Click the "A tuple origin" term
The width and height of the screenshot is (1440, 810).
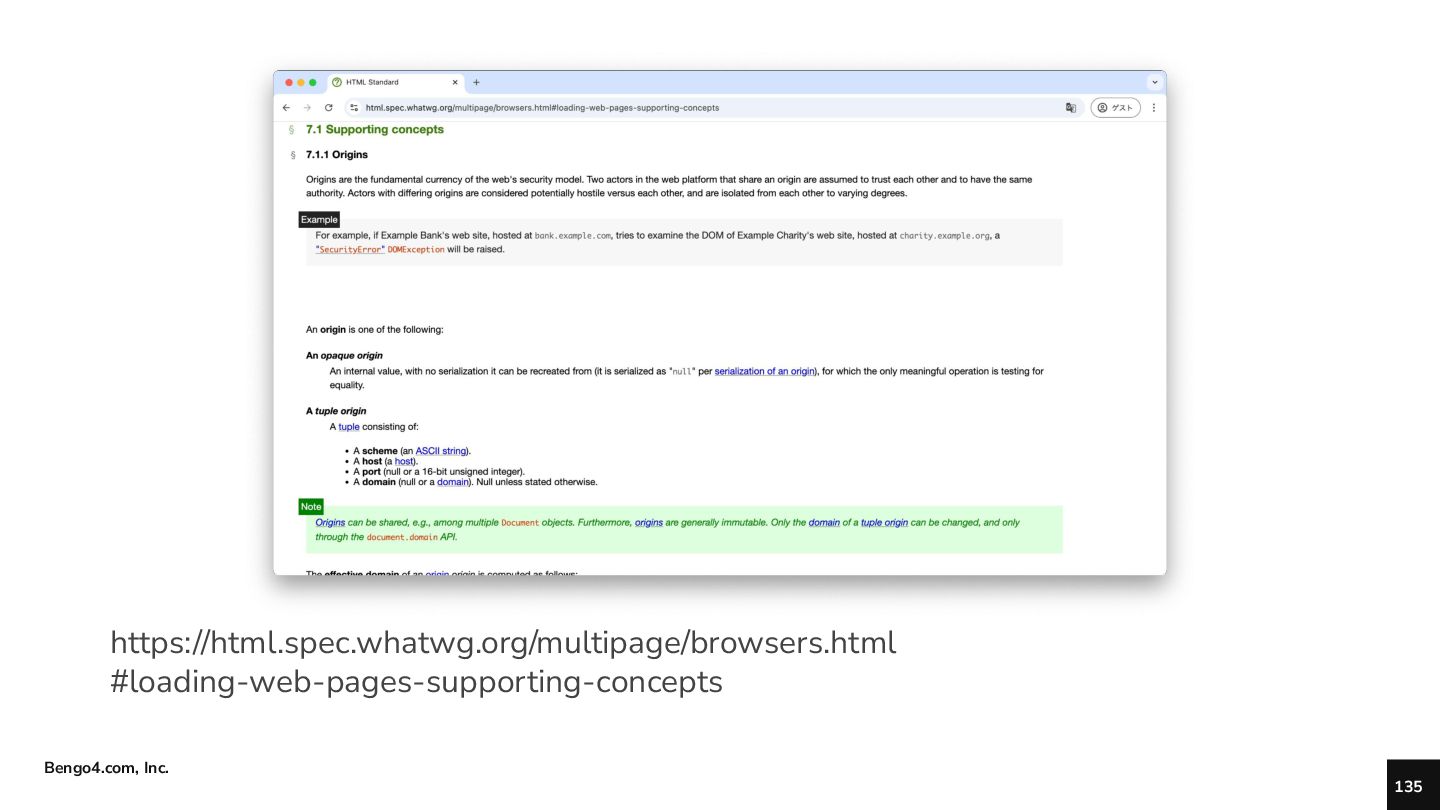(336, 411)
